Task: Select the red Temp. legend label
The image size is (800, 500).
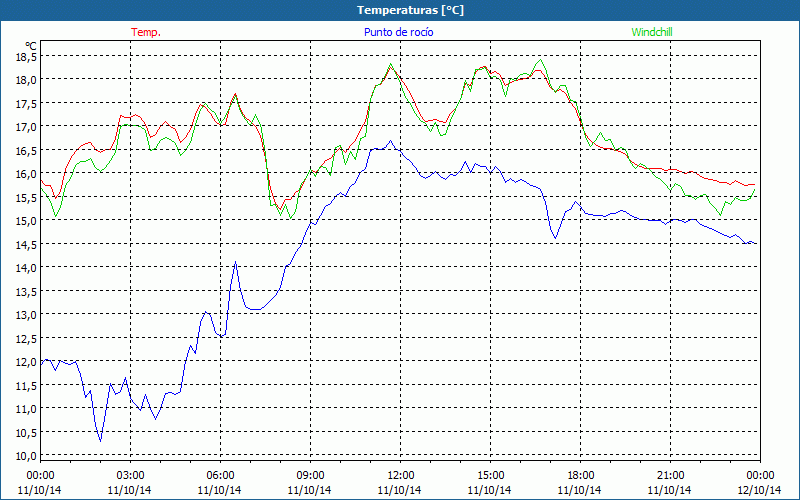Action: [146, 32]
